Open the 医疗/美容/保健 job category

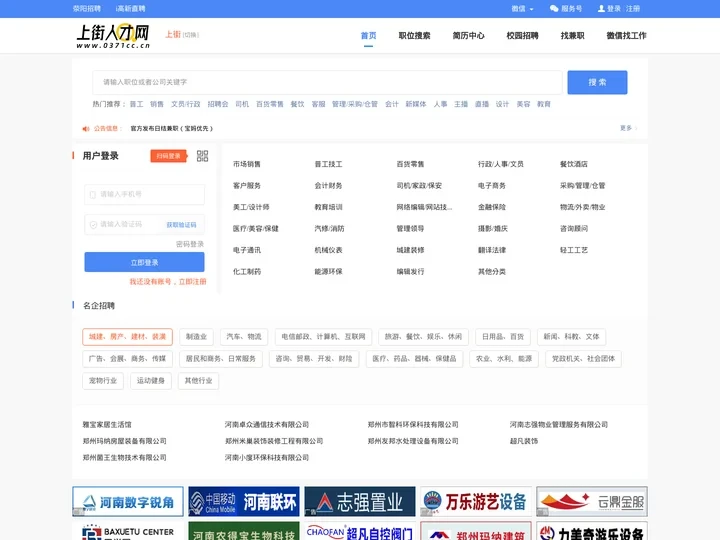[255, 229]
